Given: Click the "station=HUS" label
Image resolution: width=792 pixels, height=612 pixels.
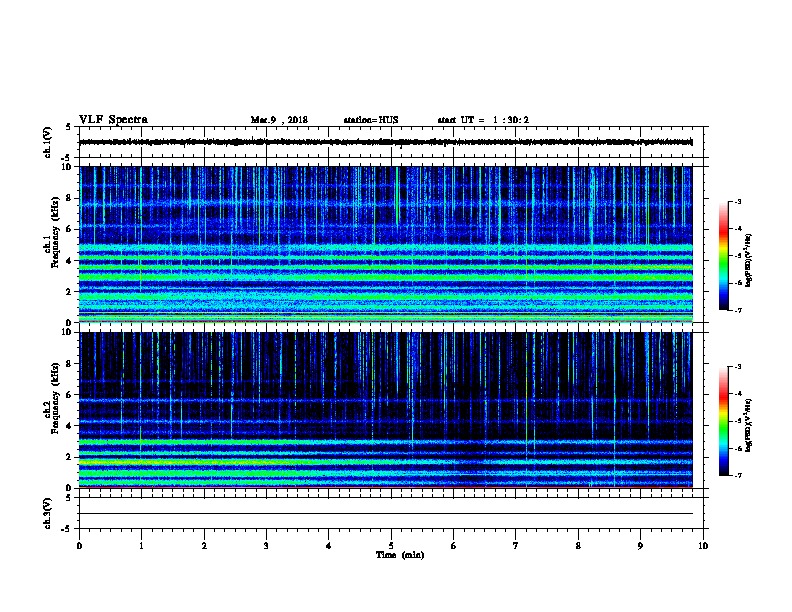Looking at the screenshot, I should pos(371,120).
